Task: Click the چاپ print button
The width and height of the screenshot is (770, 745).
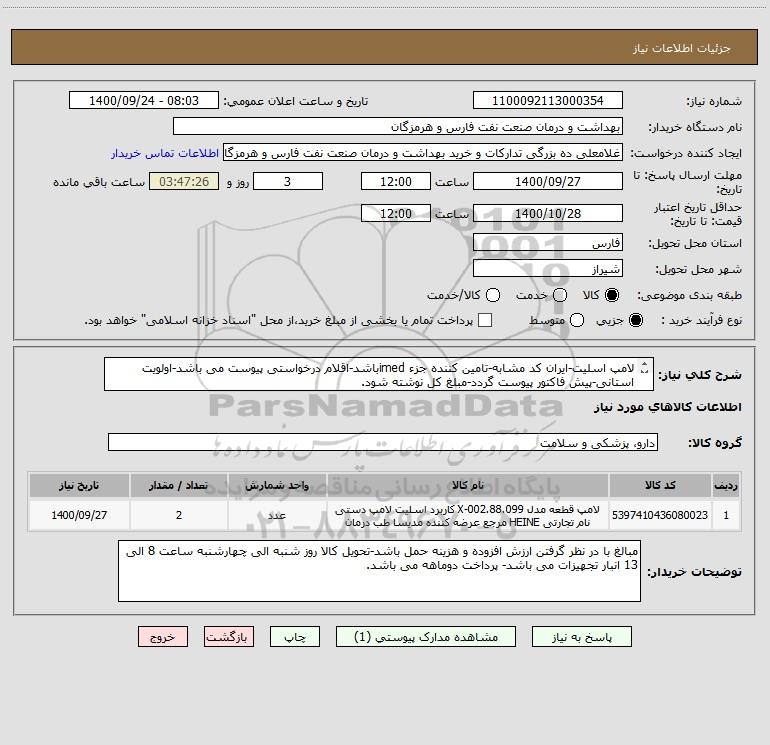Action: [x=295, y=637]
